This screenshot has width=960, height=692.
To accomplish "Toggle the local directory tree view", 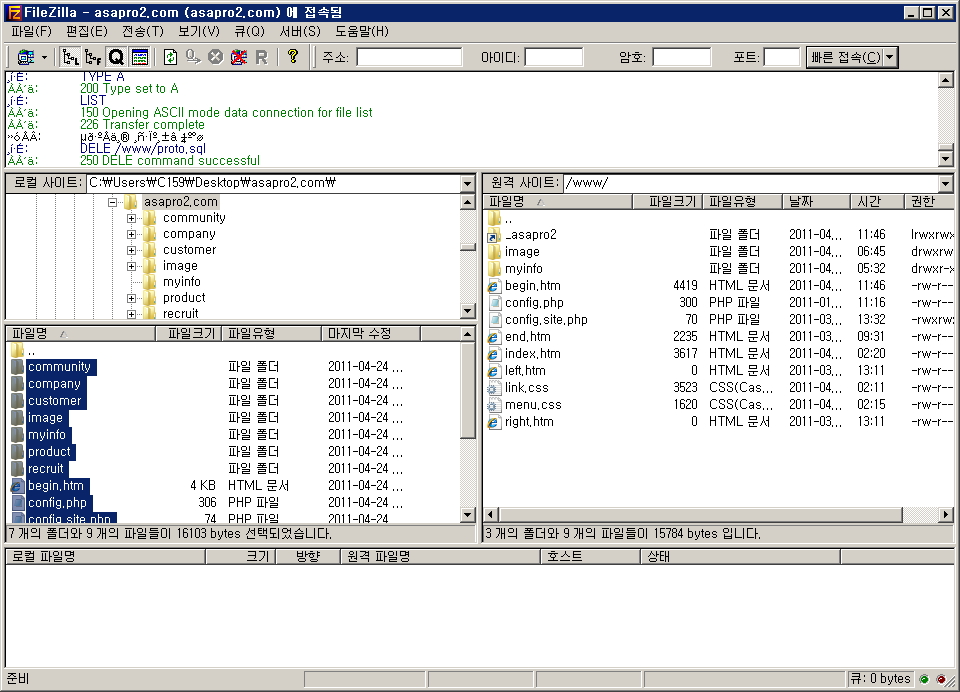I will pyautogui.click(x=71, y=57).
